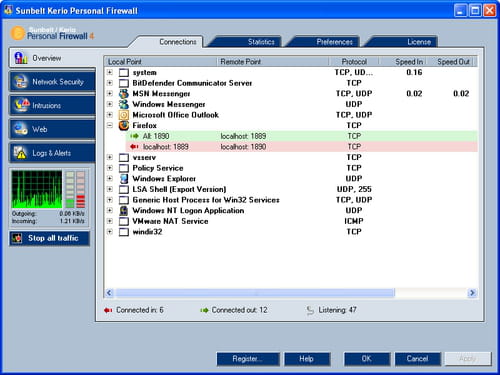
Task: Click the system process icon
Action: pos(124,72)
